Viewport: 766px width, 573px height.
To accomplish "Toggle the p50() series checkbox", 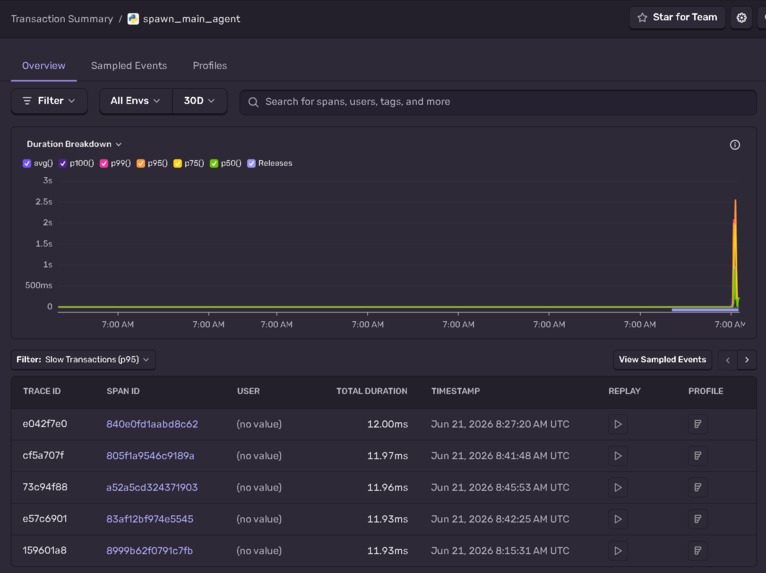I will point(214,163).
